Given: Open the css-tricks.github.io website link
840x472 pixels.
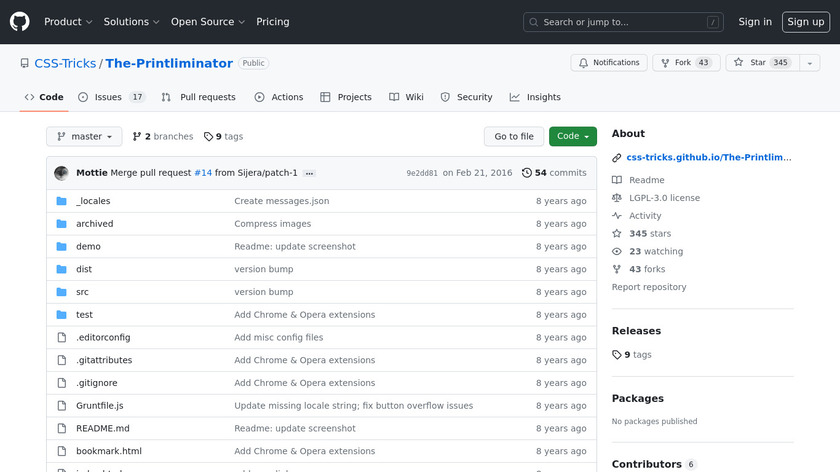Looking at the screenshot, I should tap(708, 157).
